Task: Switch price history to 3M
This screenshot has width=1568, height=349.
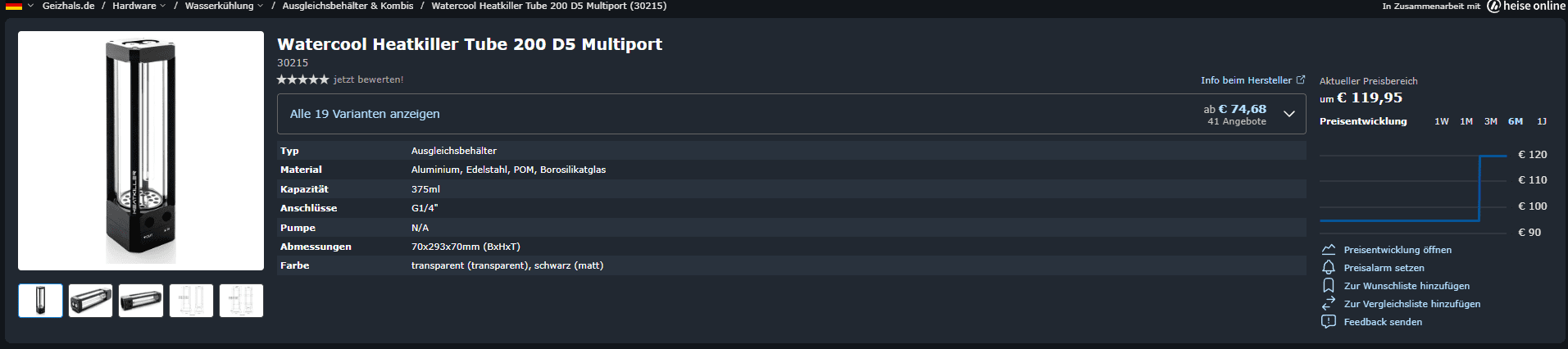Action: point(1491,121)
